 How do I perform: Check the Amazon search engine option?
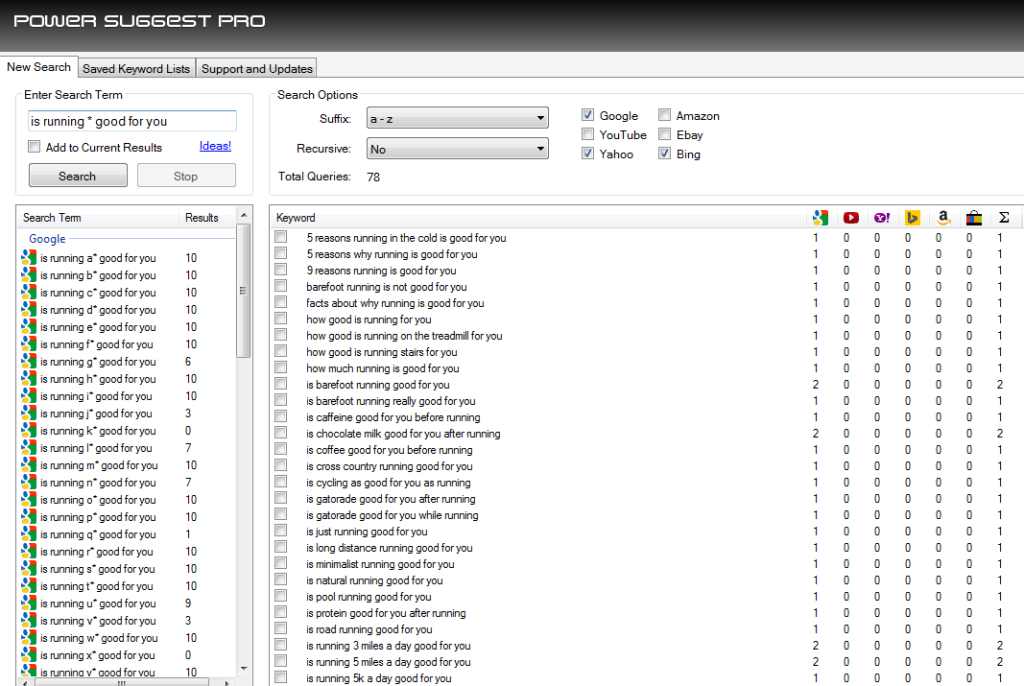tap(664, 115)
